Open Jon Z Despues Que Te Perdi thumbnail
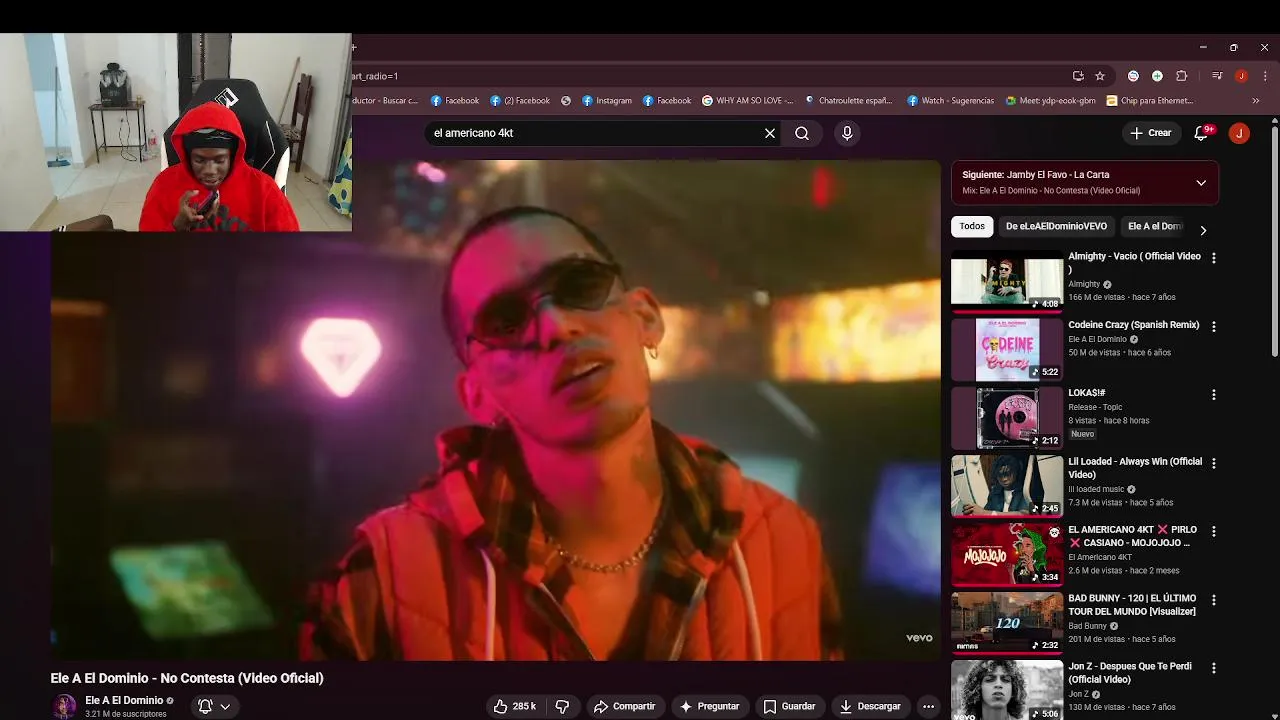1280x720 pixels. tap(1007, 690)
